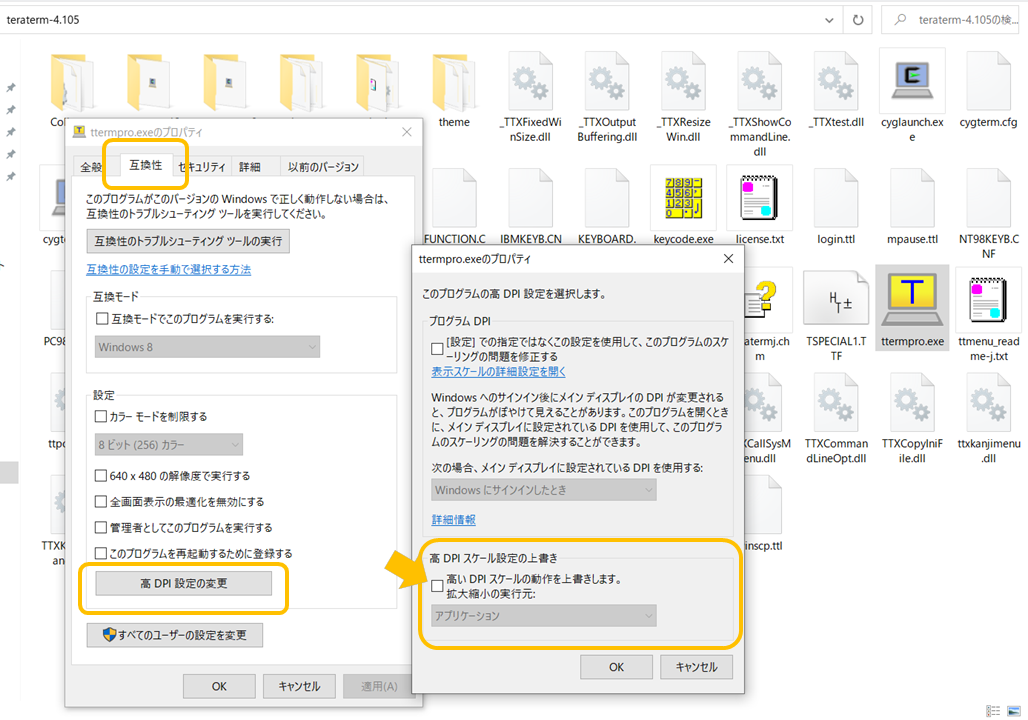Viewport: 1028px width, 720px height.
Task: Switch to the 全般 tab
Action: [x=91, y=167]
